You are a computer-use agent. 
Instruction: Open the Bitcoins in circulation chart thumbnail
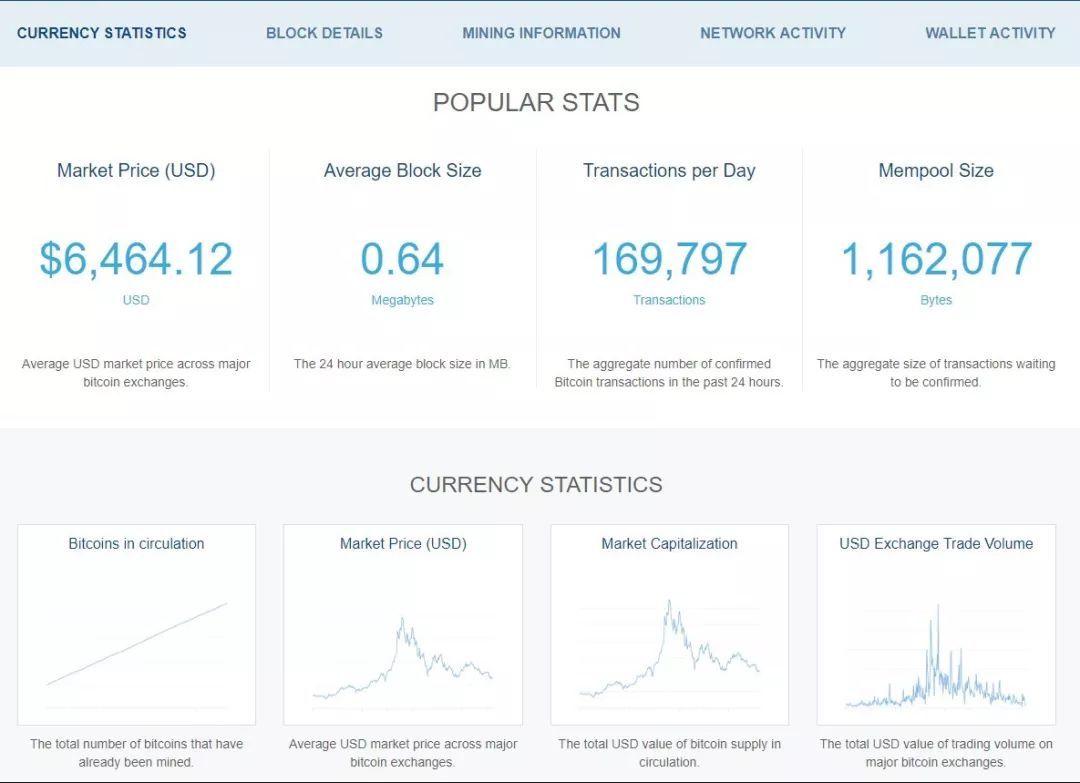(x=136, y=640)
